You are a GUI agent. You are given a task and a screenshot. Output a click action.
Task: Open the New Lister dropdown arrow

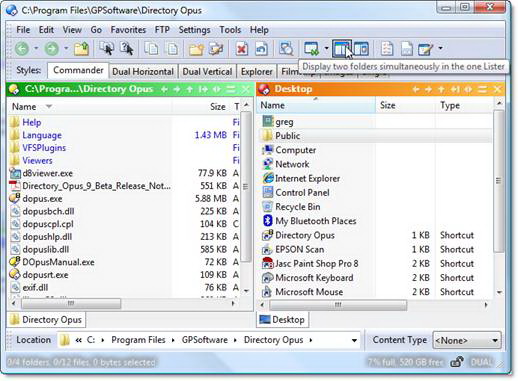pyautogui.click(x=326, y=49)
